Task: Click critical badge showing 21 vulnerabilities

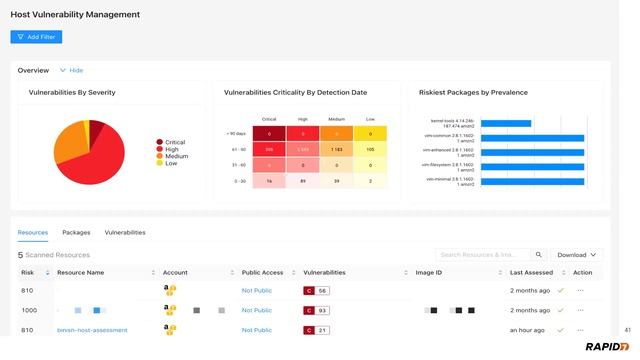Action: (316, 330)
